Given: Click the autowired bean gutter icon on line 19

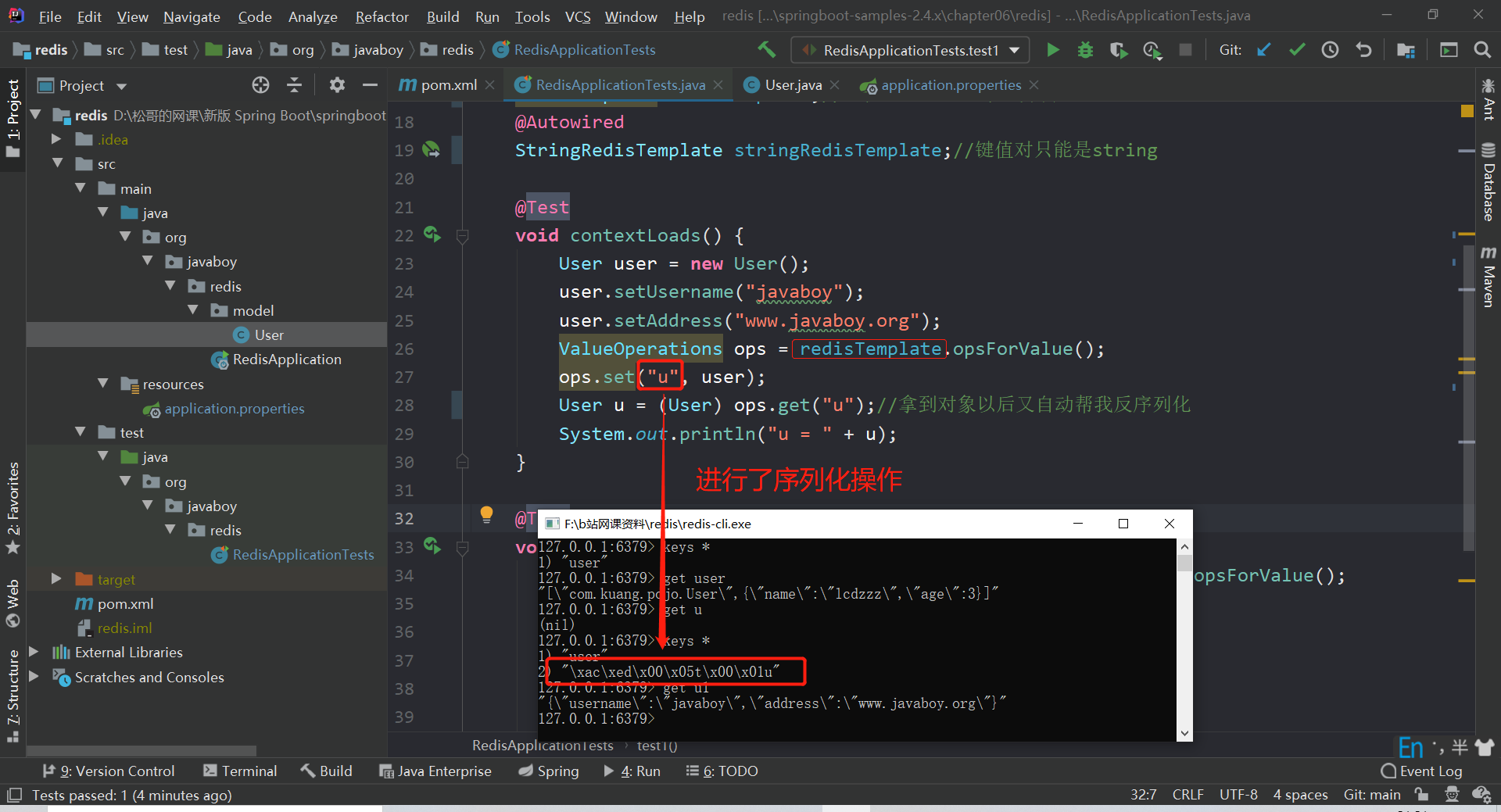Looking at the screenshot, I should point(431,149).
